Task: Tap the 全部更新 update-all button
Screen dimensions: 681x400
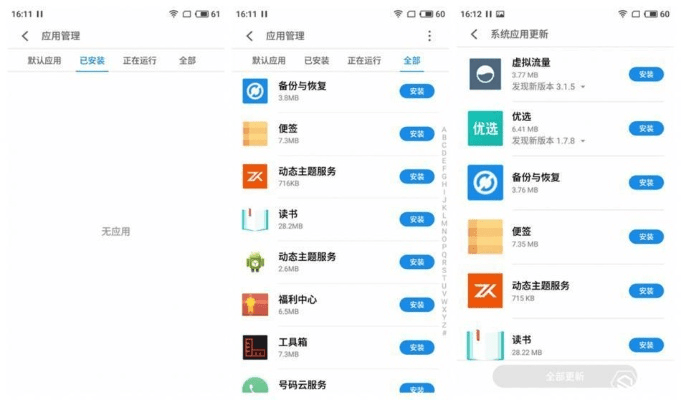Action: [565, 376]
